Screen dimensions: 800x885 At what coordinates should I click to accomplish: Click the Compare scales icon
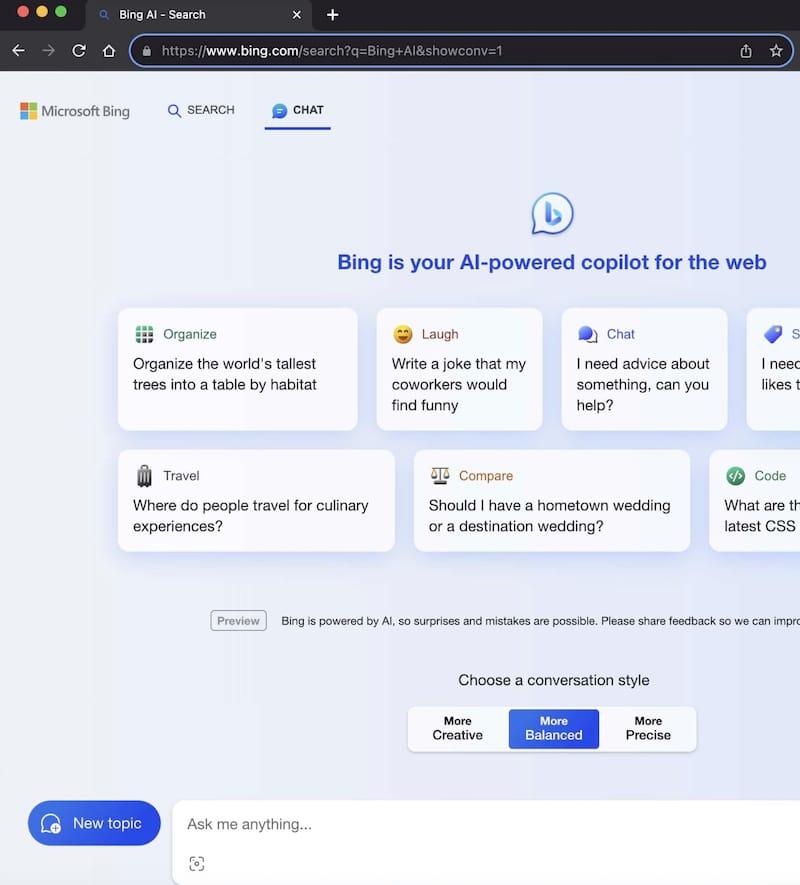pos(440,476)
